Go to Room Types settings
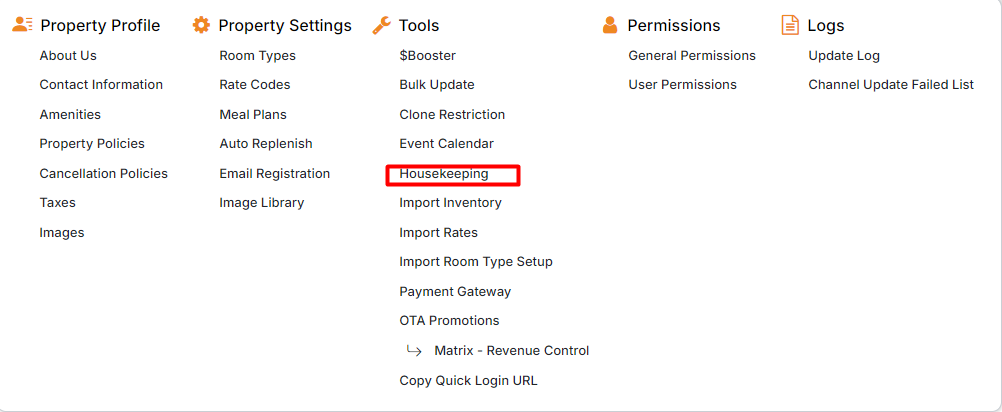Viewport: 1002px width, 412px height. (257, 56)
